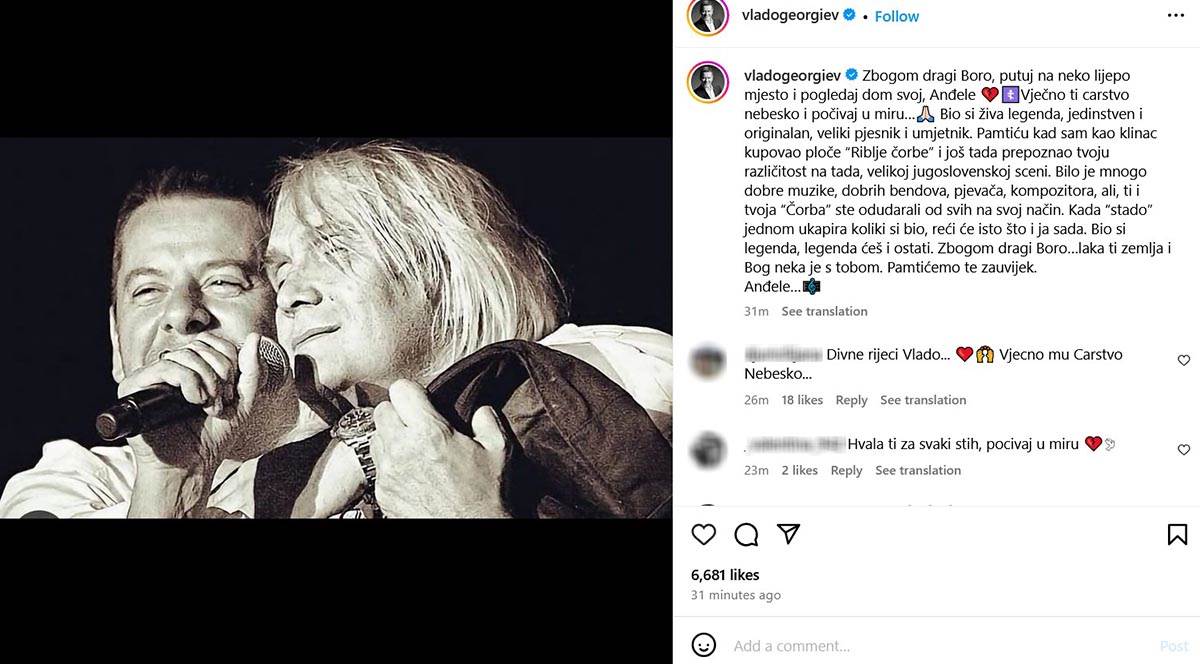
Task: View the 2 likes on the second comment
Action: click(799, 470)
